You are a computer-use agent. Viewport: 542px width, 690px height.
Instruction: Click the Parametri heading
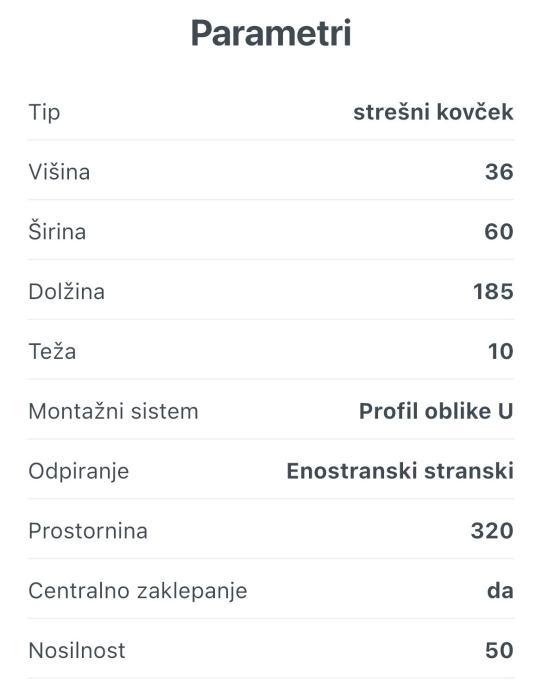(271, 34)
